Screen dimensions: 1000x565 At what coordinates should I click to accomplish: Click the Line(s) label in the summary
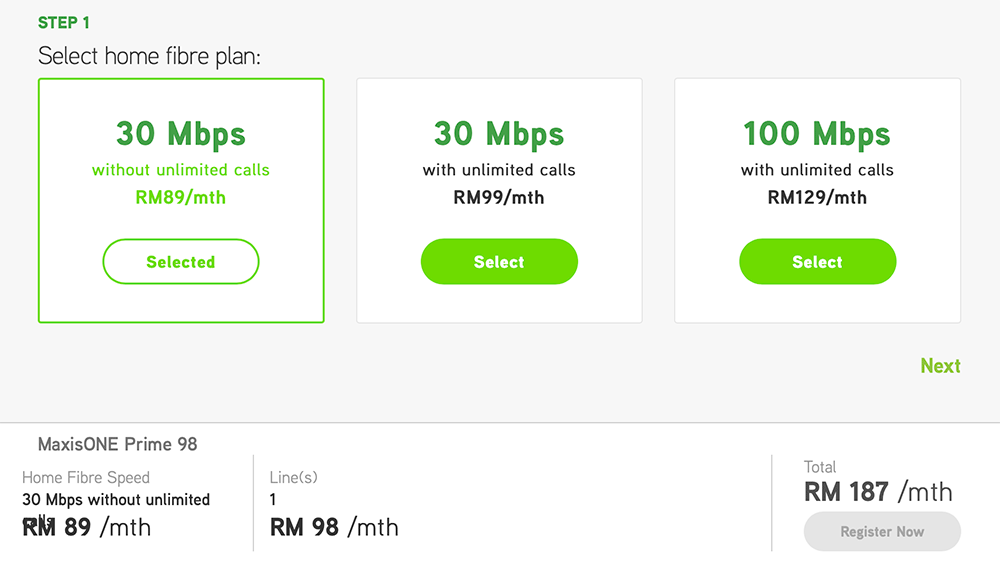pyautogui.click(x=294, y=478)
